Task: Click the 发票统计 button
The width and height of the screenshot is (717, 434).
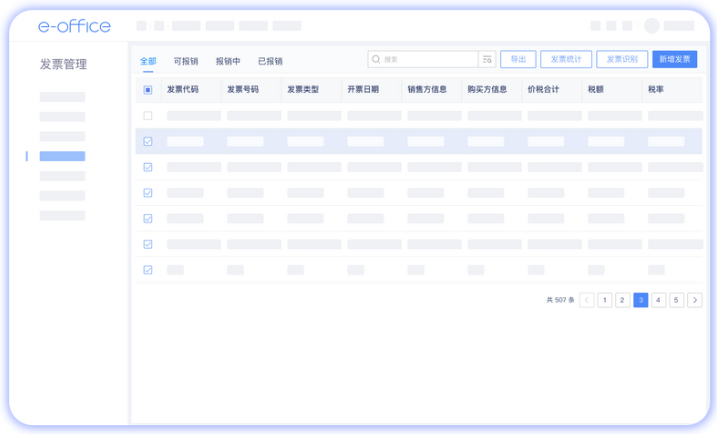Action: 566,60
